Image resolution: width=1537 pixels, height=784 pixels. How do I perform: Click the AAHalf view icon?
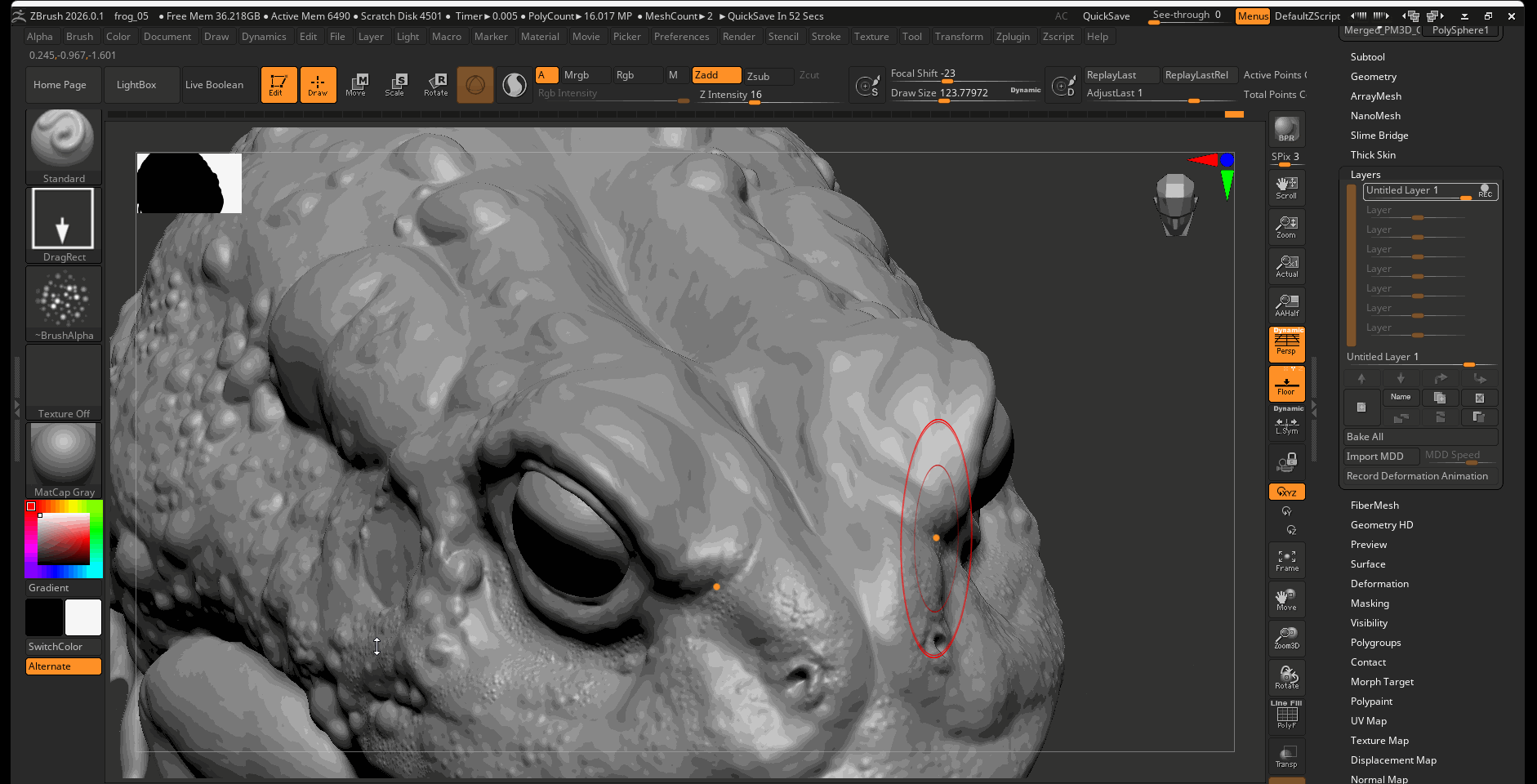(1286, 305)
